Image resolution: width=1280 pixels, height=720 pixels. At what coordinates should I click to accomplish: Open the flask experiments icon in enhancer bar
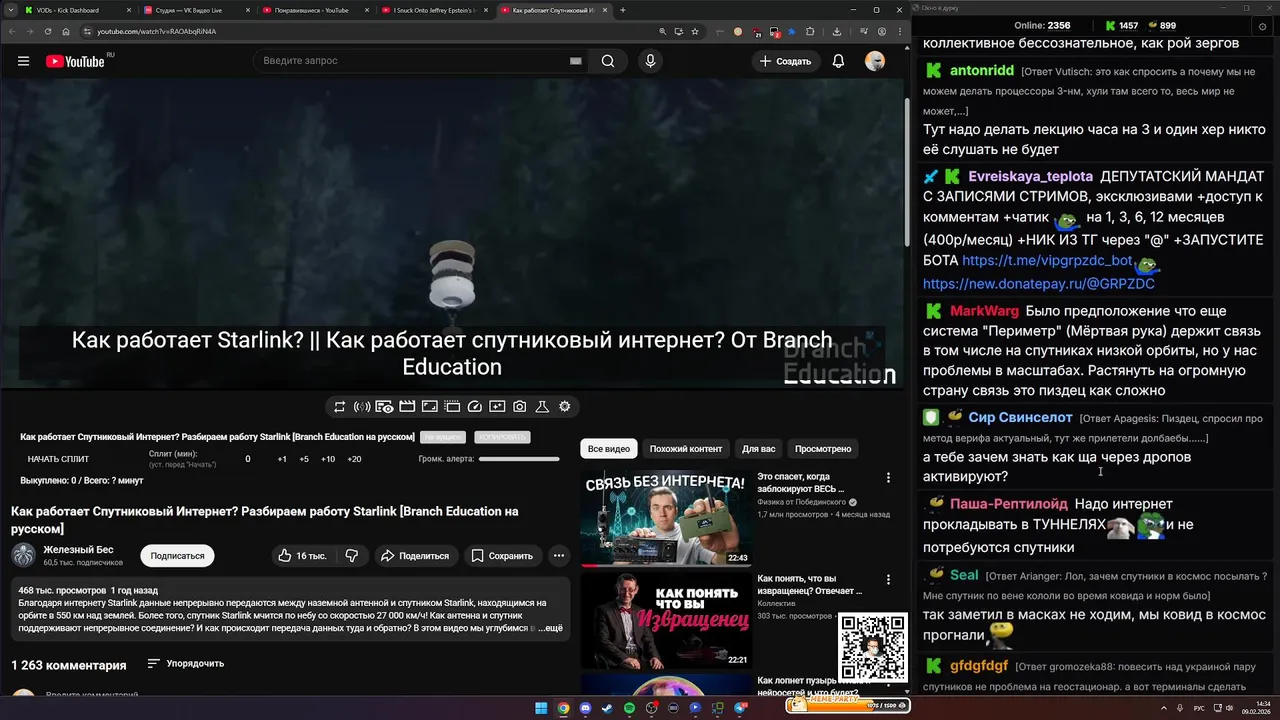(542, 407)
